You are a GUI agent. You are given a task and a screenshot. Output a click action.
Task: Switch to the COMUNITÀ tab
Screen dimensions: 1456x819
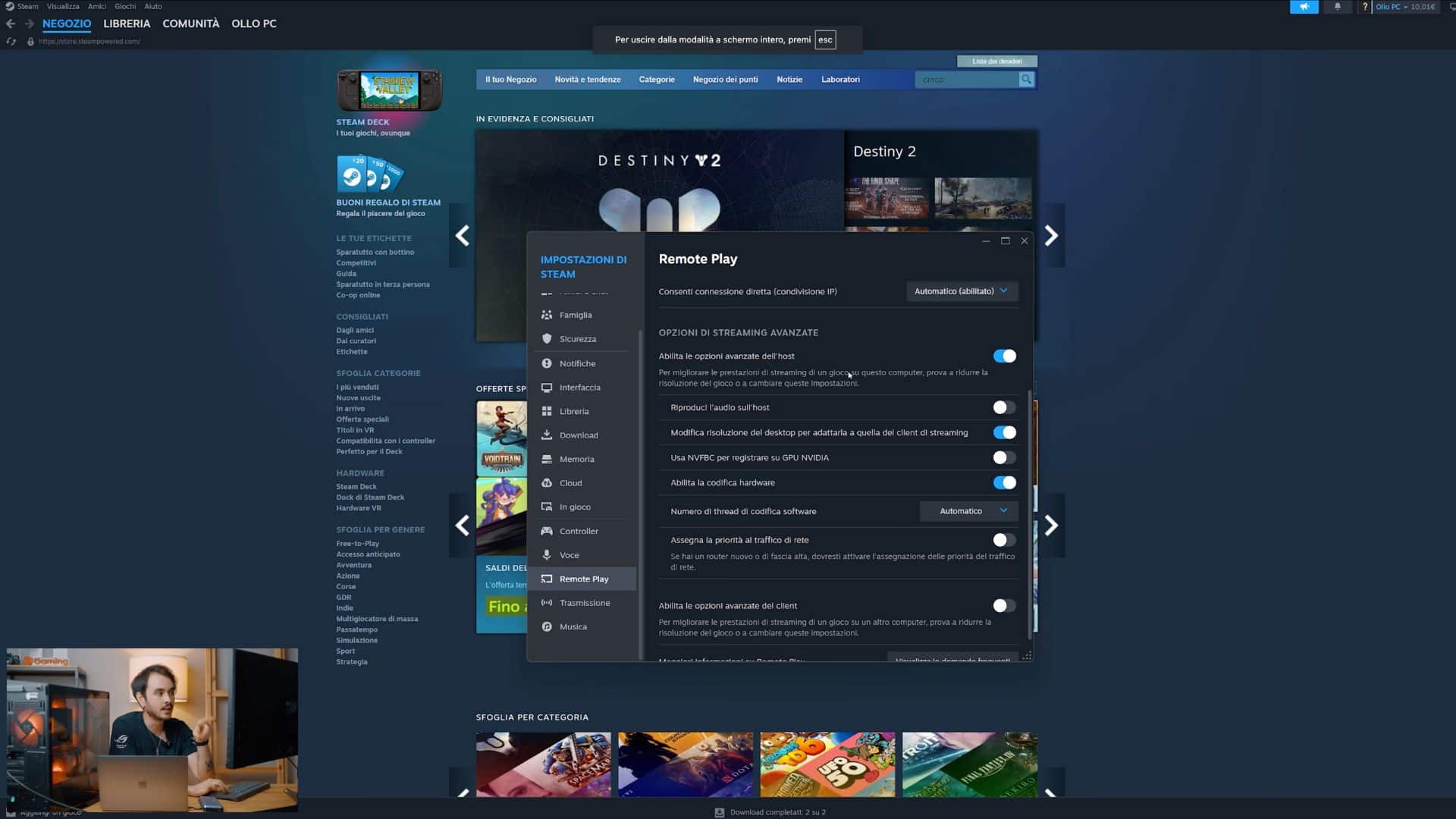coord(191,24)
